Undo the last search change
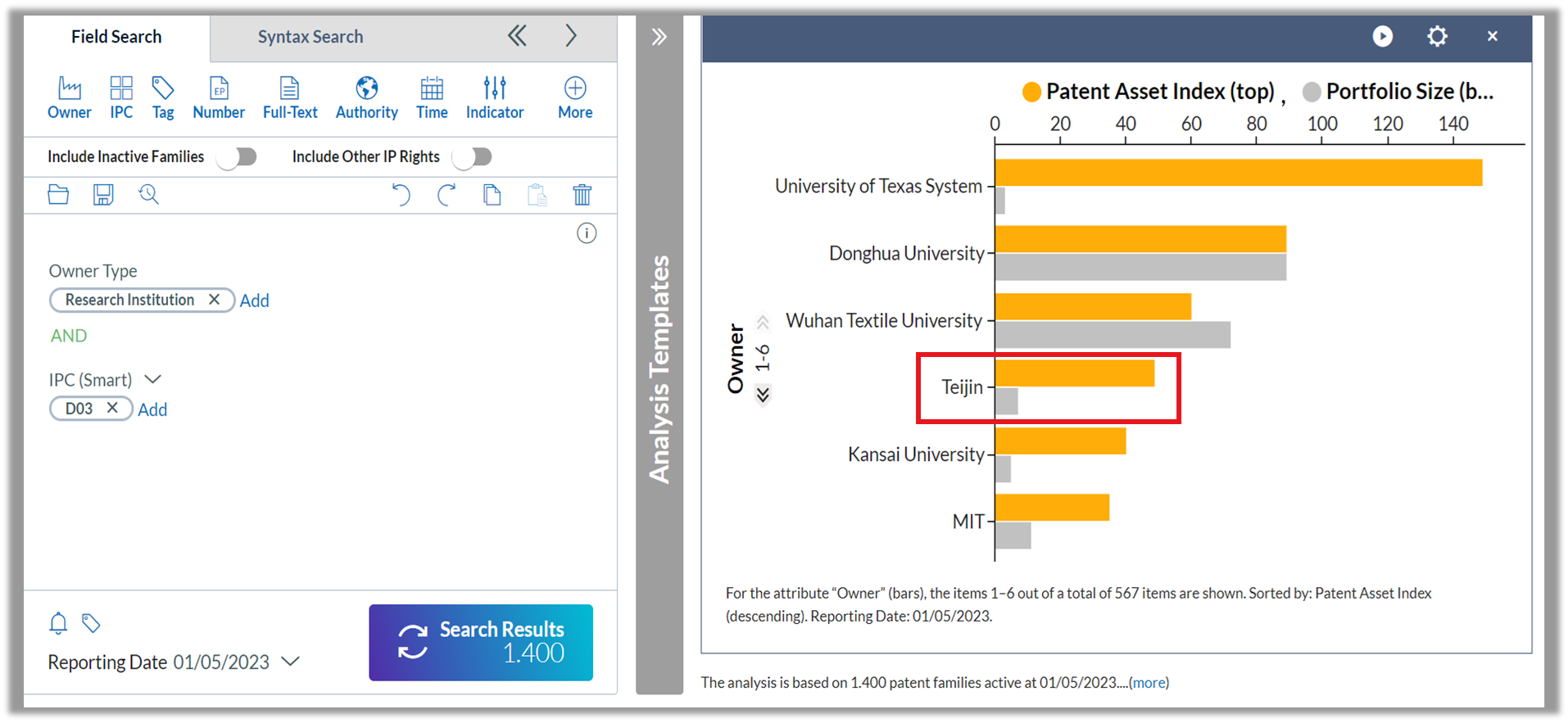1568x723 pixels. tap(401, 195)
